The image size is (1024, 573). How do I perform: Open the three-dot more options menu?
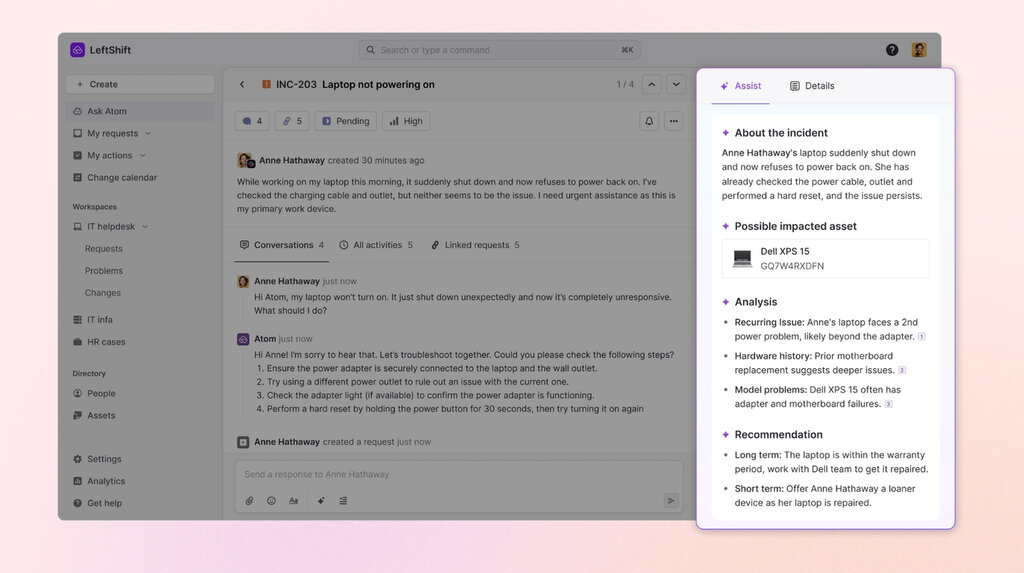[674, 121]
